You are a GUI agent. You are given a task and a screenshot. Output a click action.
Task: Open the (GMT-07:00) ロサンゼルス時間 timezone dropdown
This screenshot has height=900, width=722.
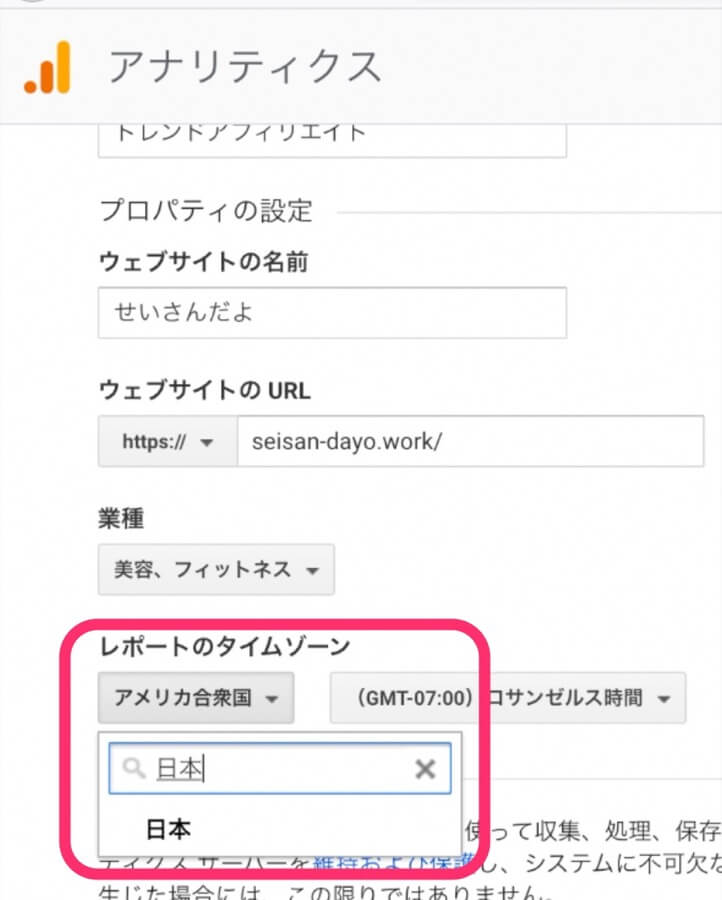click(x=507, y=698)
